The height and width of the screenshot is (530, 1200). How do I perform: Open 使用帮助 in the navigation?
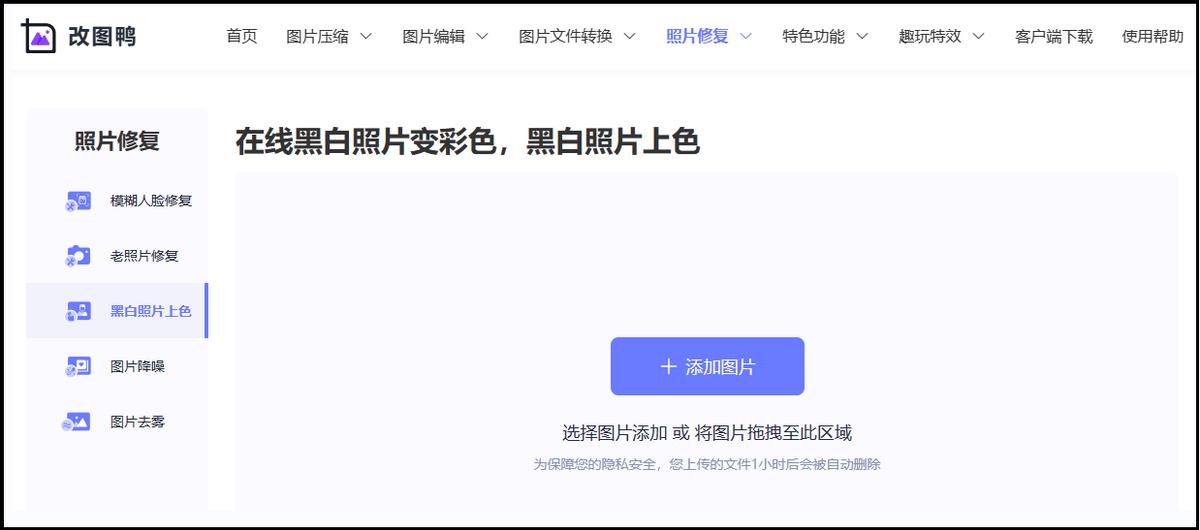point(1152,37)
